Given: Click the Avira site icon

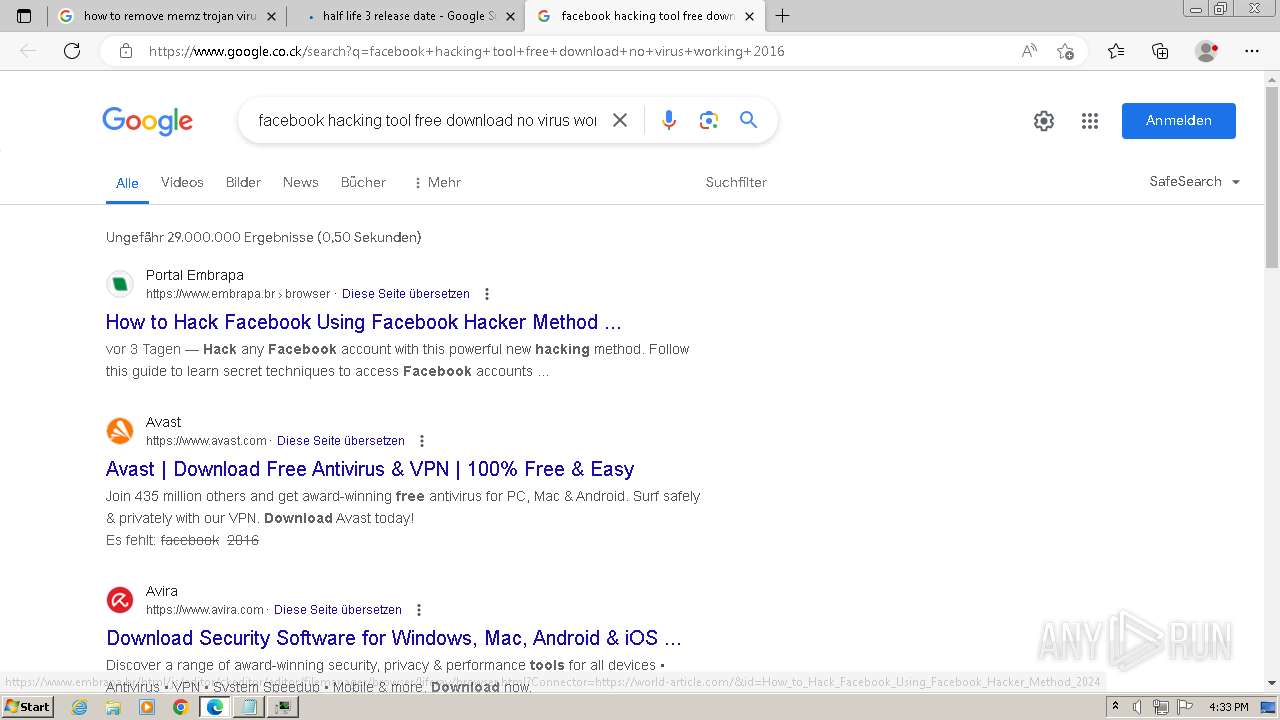Looking at the screenshot, I should pyautogui.click(x=120, y=600).
